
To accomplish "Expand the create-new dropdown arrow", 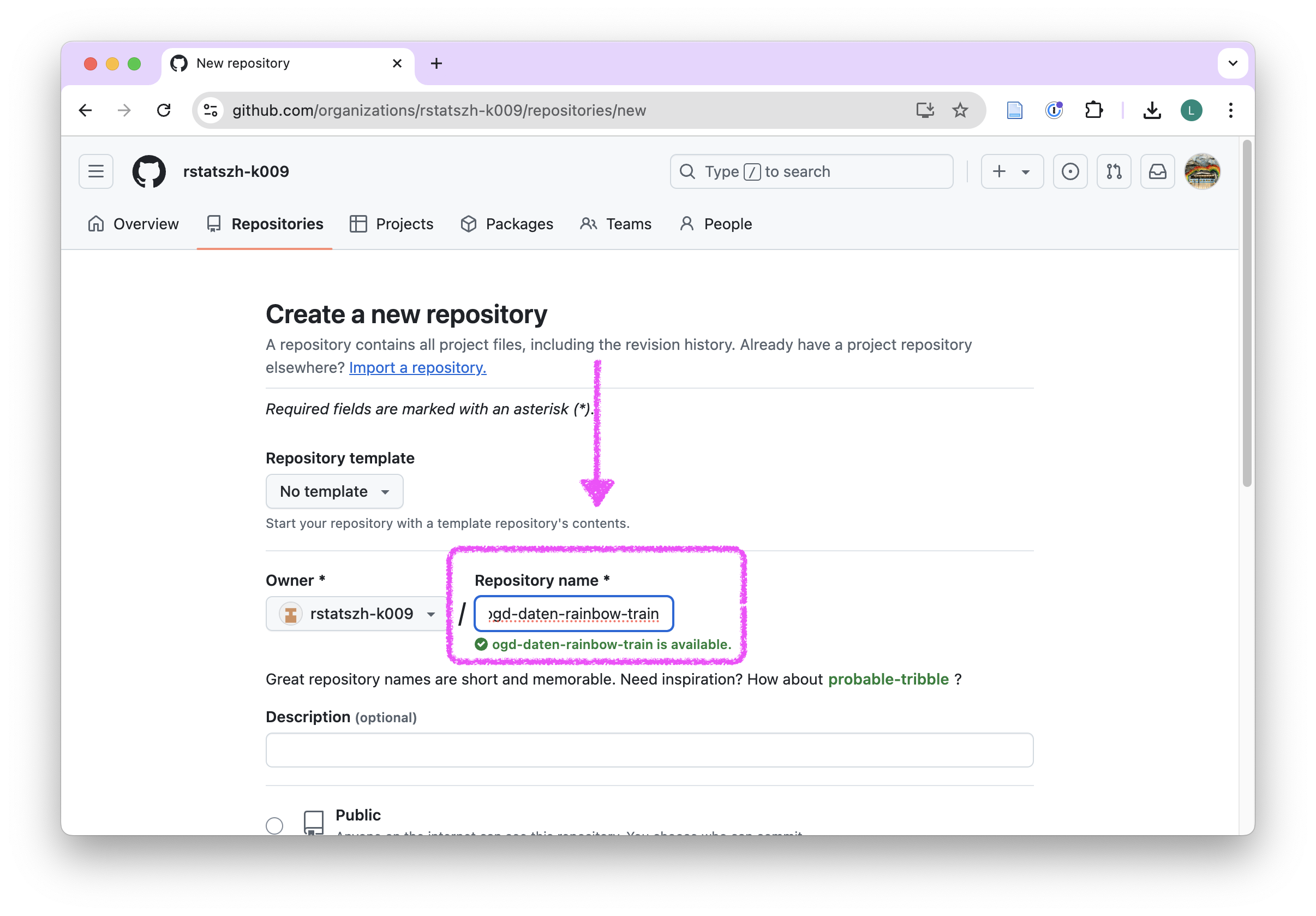I will pyautogui.click(x=1025, y=171).
